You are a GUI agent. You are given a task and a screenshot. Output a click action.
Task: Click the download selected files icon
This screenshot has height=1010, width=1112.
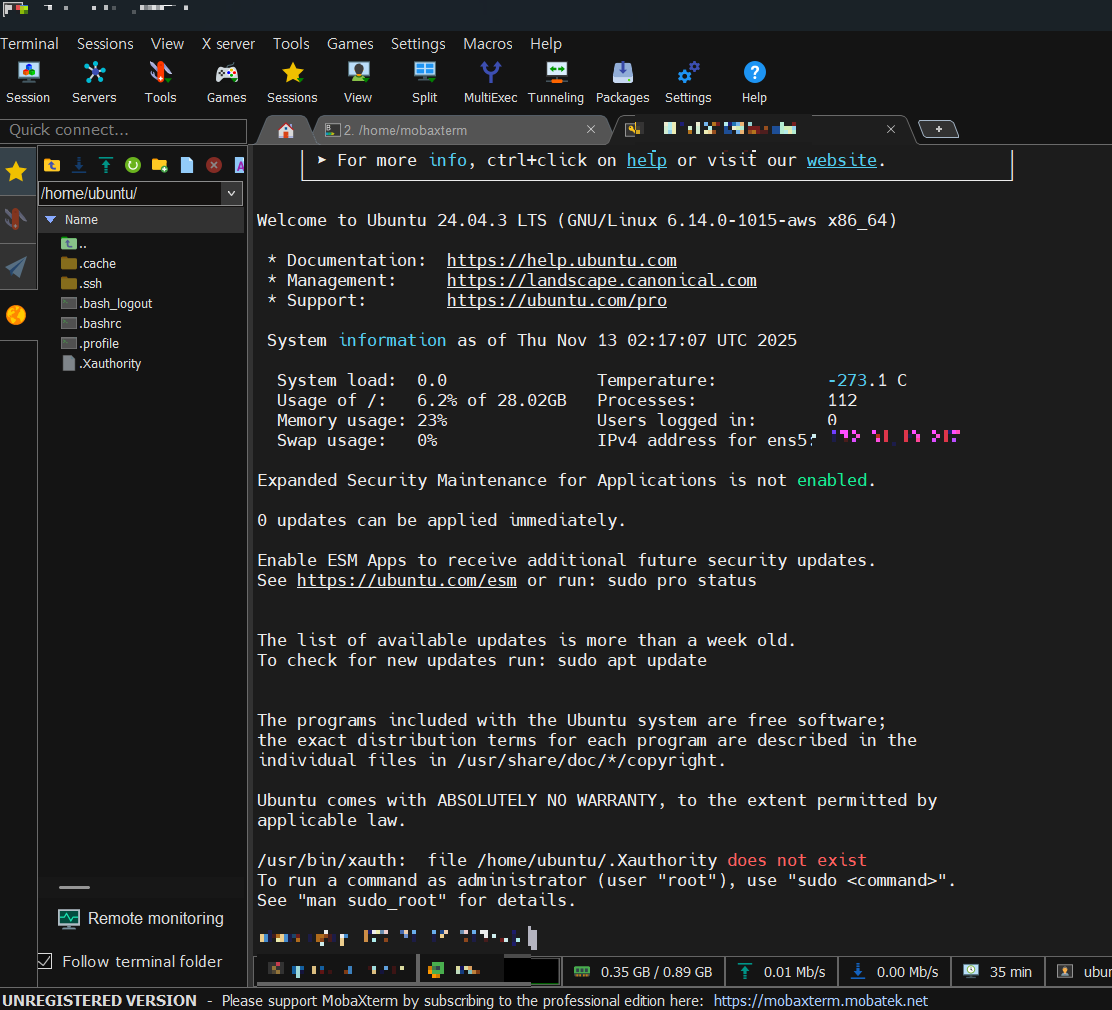pyautogui.click(x=79, y=165)
